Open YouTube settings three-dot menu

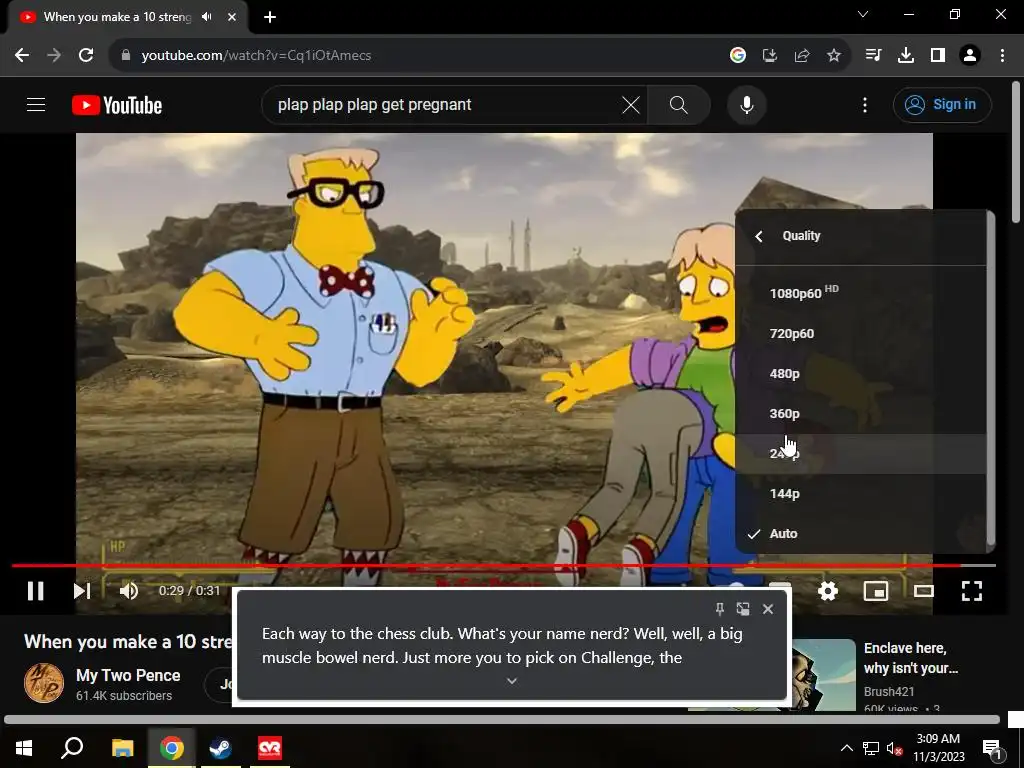865,104
